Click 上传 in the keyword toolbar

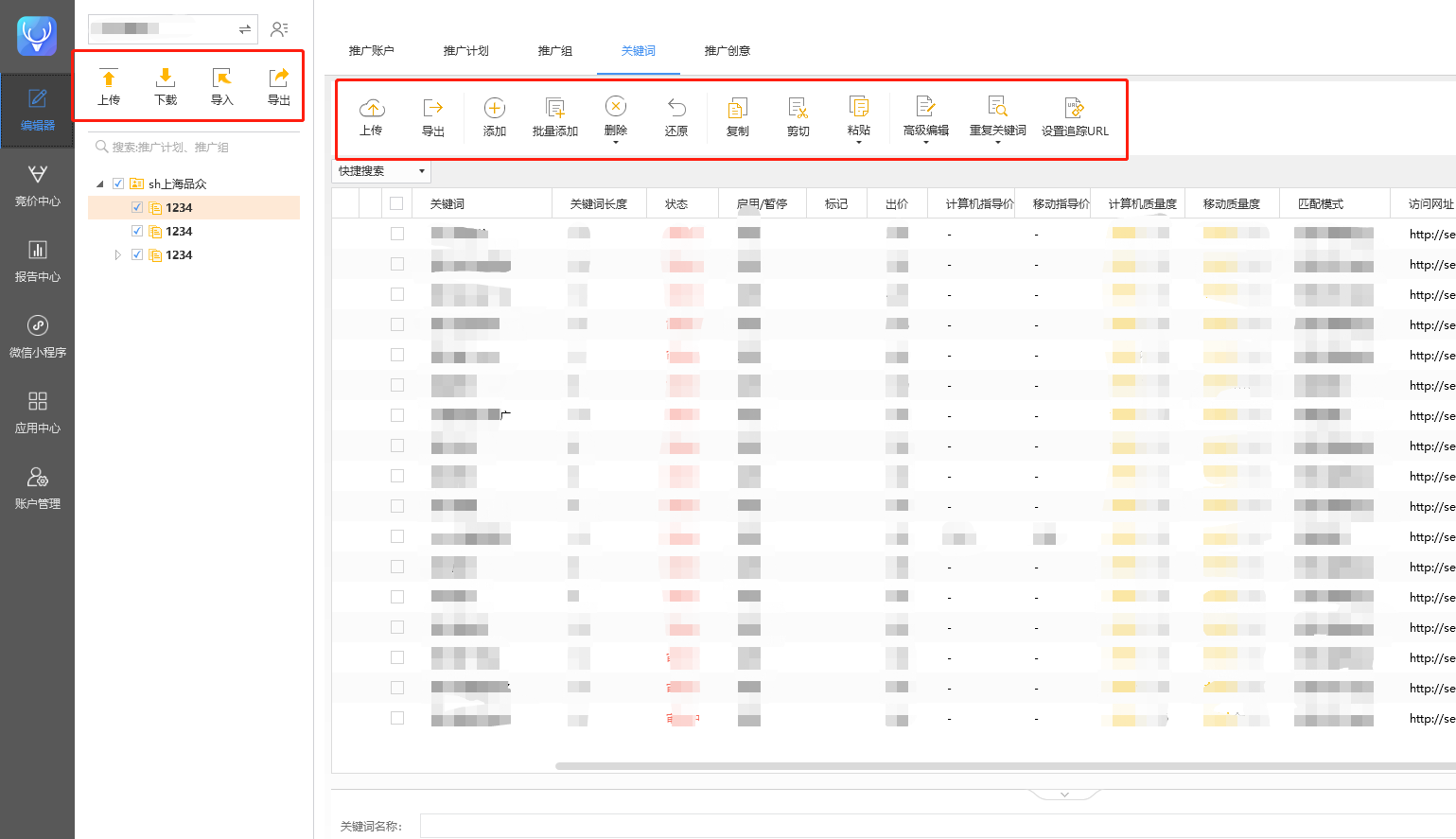(371, 117)
